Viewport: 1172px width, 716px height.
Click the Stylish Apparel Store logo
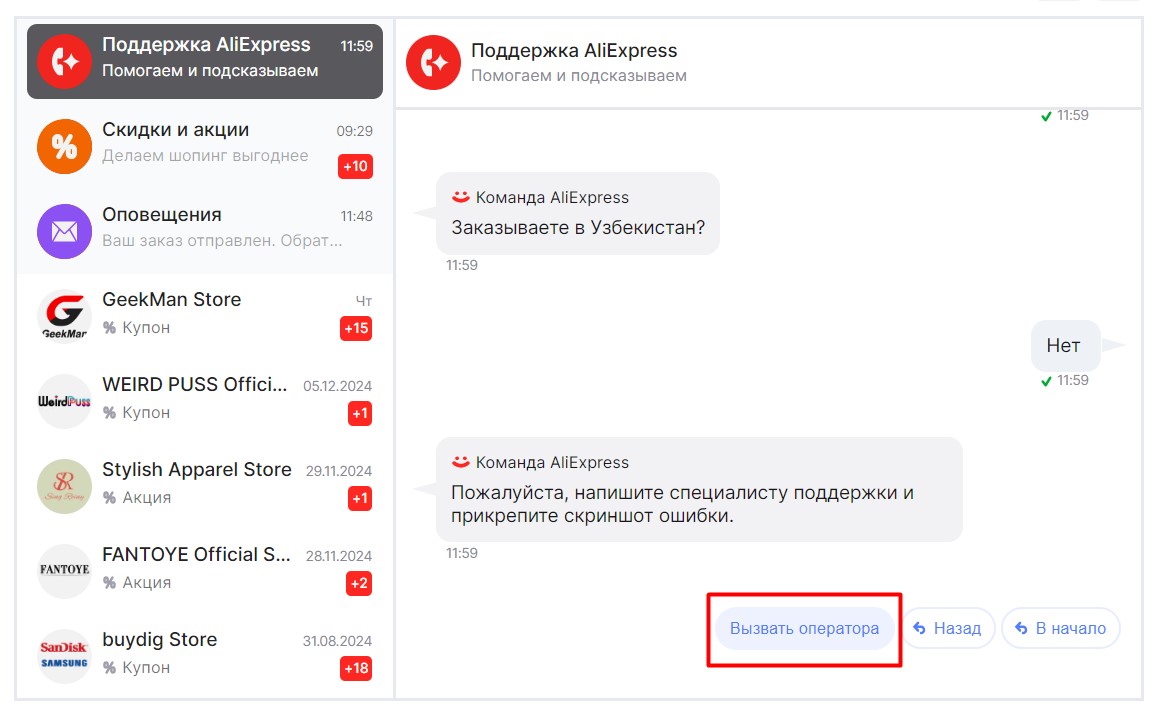tap(64, 487)
